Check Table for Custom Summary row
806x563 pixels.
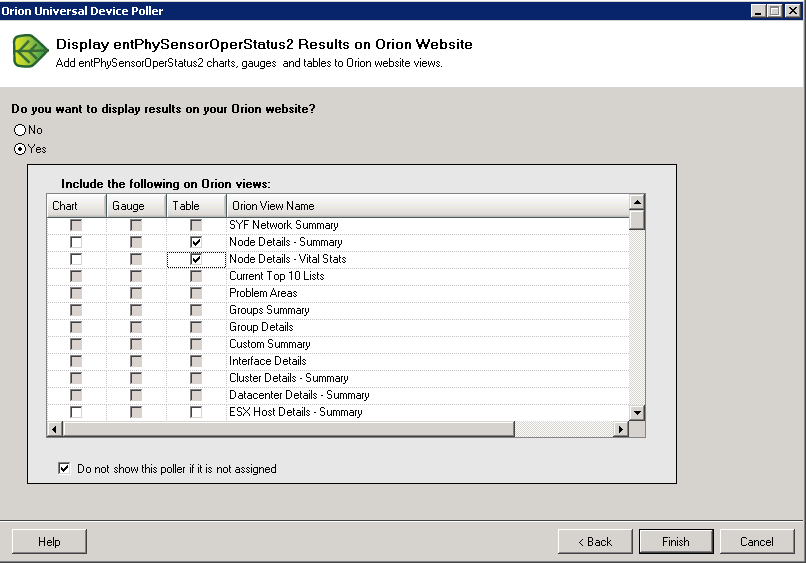point(196,344)
